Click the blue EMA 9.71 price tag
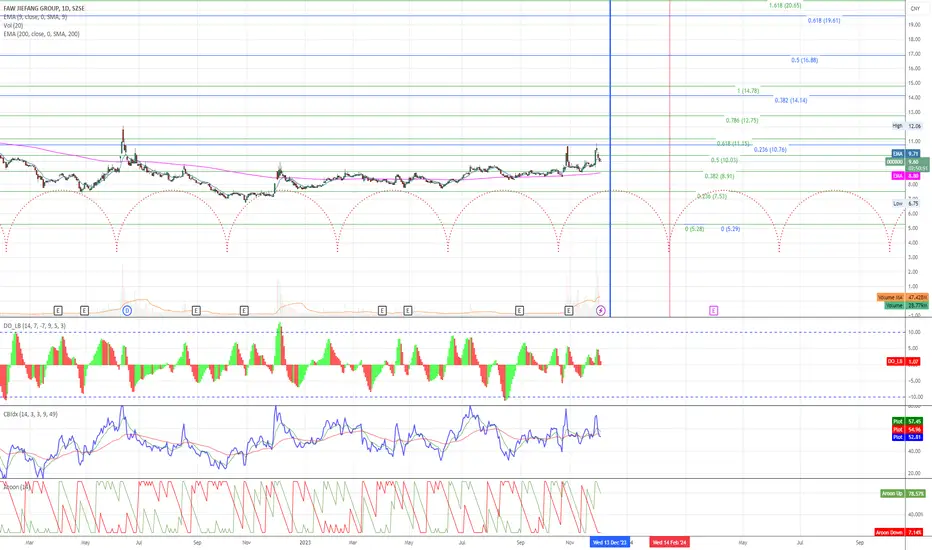932x550 pixels. coord(906,154)
